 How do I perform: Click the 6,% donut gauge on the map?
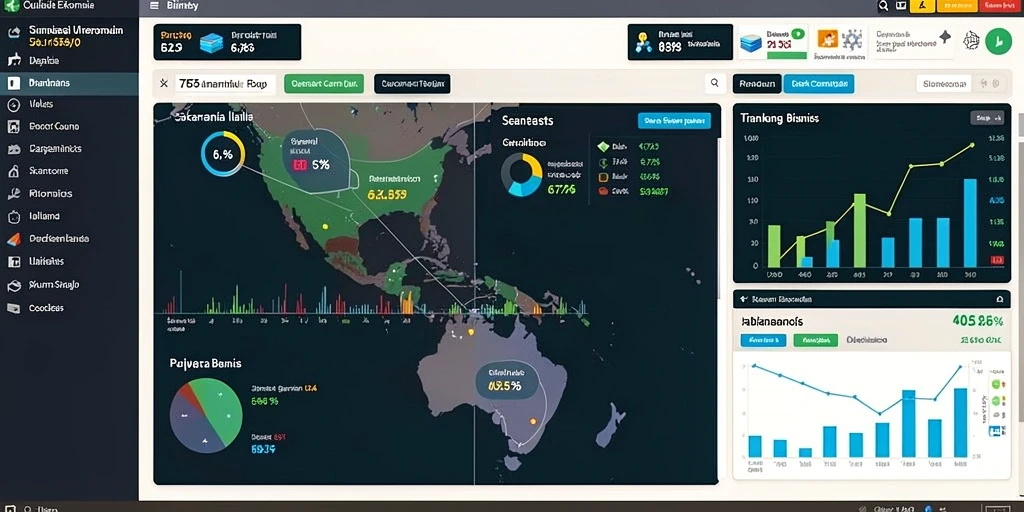click(x=223, y=154)
